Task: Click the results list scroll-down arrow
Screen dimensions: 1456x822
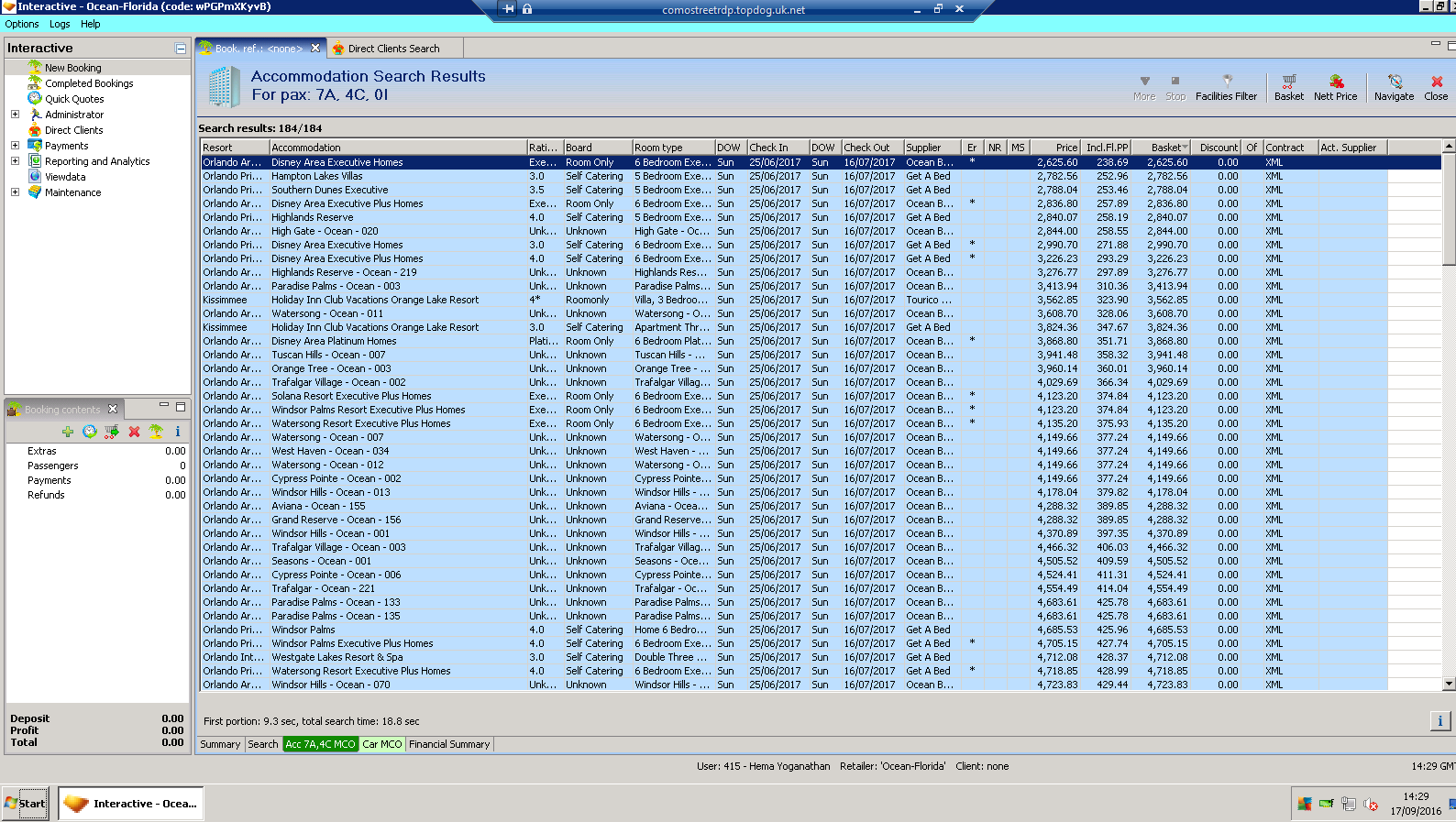Action: pos(1449,684)
